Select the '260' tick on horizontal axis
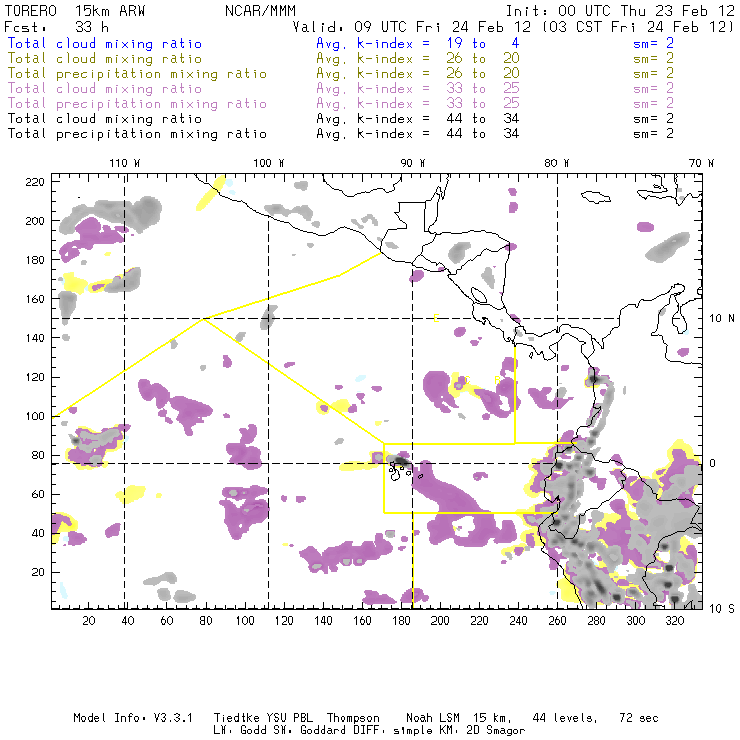740x740 pixels. click(x=557, y=621)
